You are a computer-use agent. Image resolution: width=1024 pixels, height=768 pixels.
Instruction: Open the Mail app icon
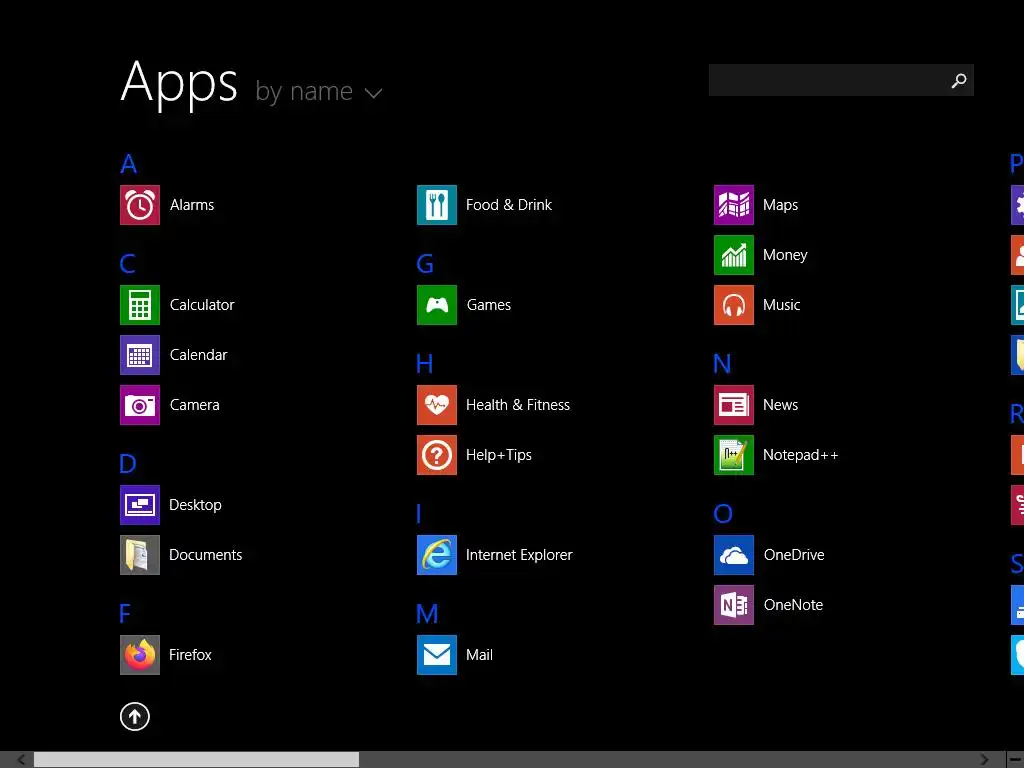pyautogui.click(x=437, y=655)
